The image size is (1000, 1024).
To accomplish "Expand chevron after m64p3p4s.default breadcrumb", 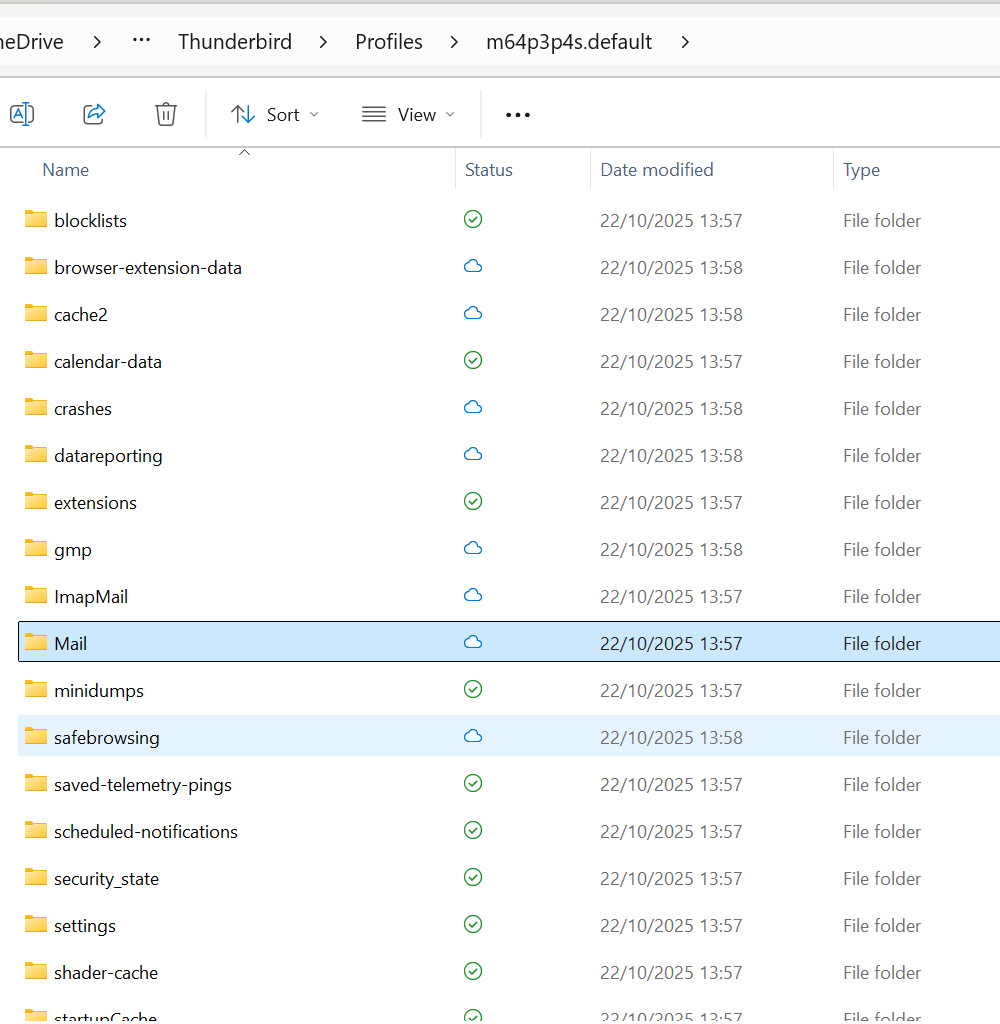I will point(685,42).
